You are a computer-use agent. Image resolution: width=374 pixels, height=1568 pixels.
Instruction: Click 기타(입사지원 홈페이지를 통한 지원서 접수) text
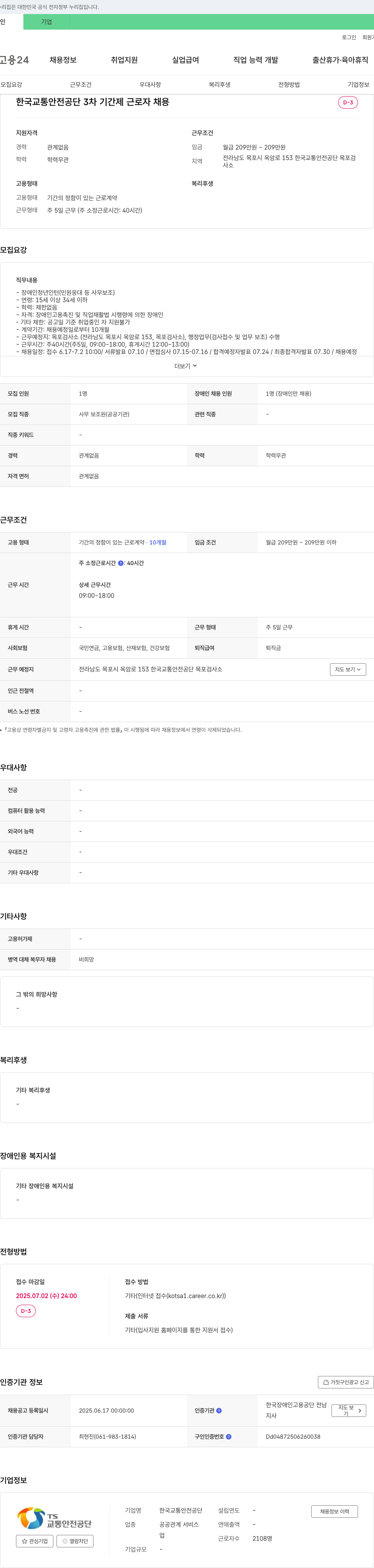pyautogui.click(x=179, y=1330)
